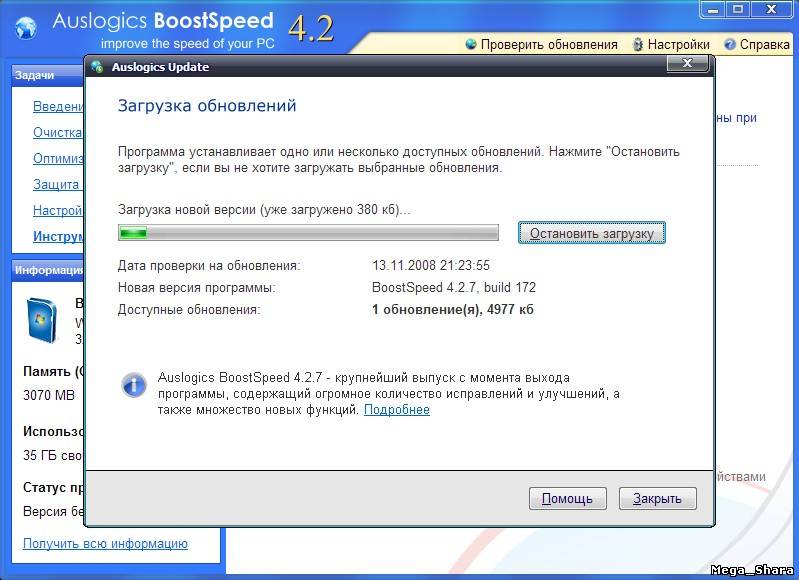Maximize the BoostSpeed main window
This screenshot has height=580, width=799.
(x=737, y=9)
